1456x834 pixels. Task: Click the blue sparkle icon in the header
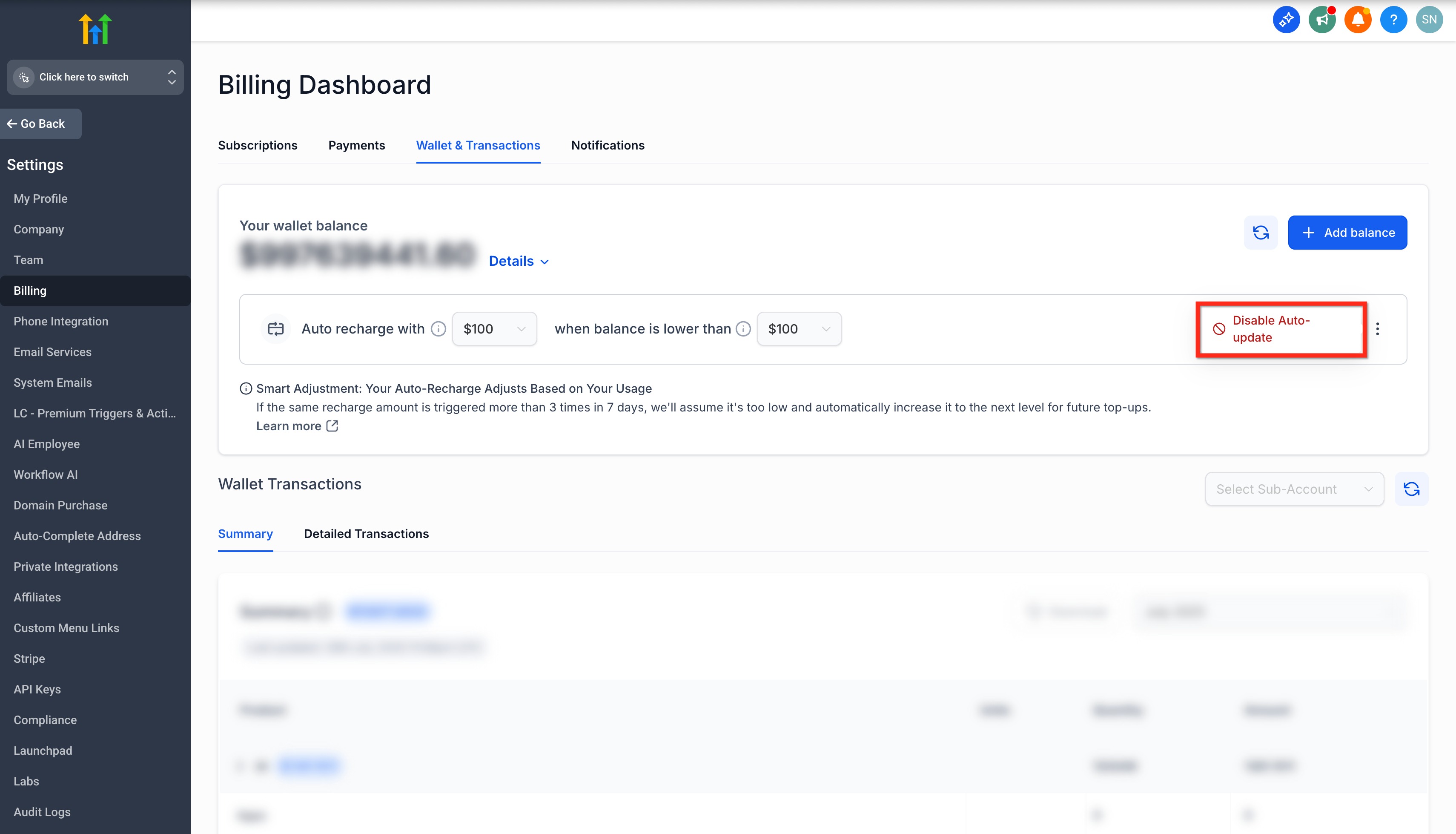pyautogui.click(x=1286, y=20)
